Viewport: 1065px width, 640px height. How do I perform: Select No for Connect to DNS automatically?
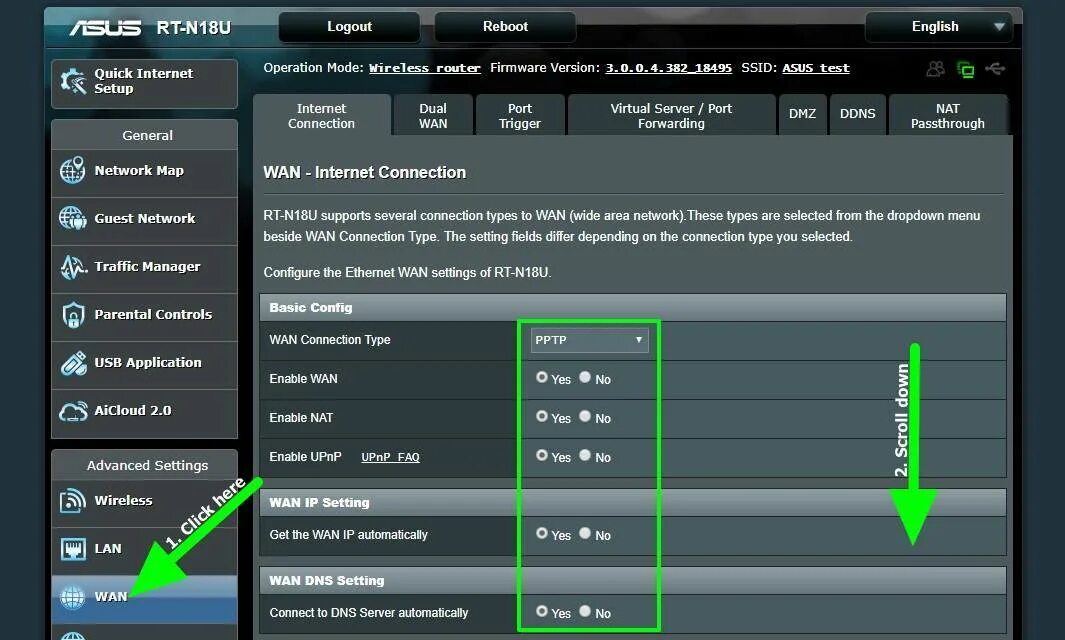click(x=585, y=611)
